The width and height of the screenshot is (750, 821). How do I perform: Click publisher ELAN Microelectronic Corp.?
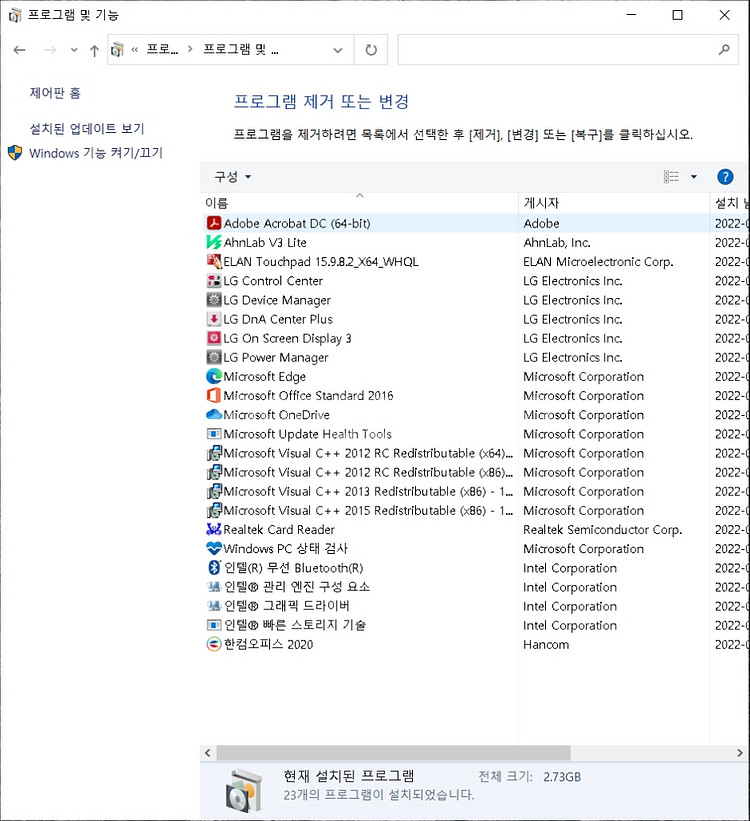tap(598, 262)
